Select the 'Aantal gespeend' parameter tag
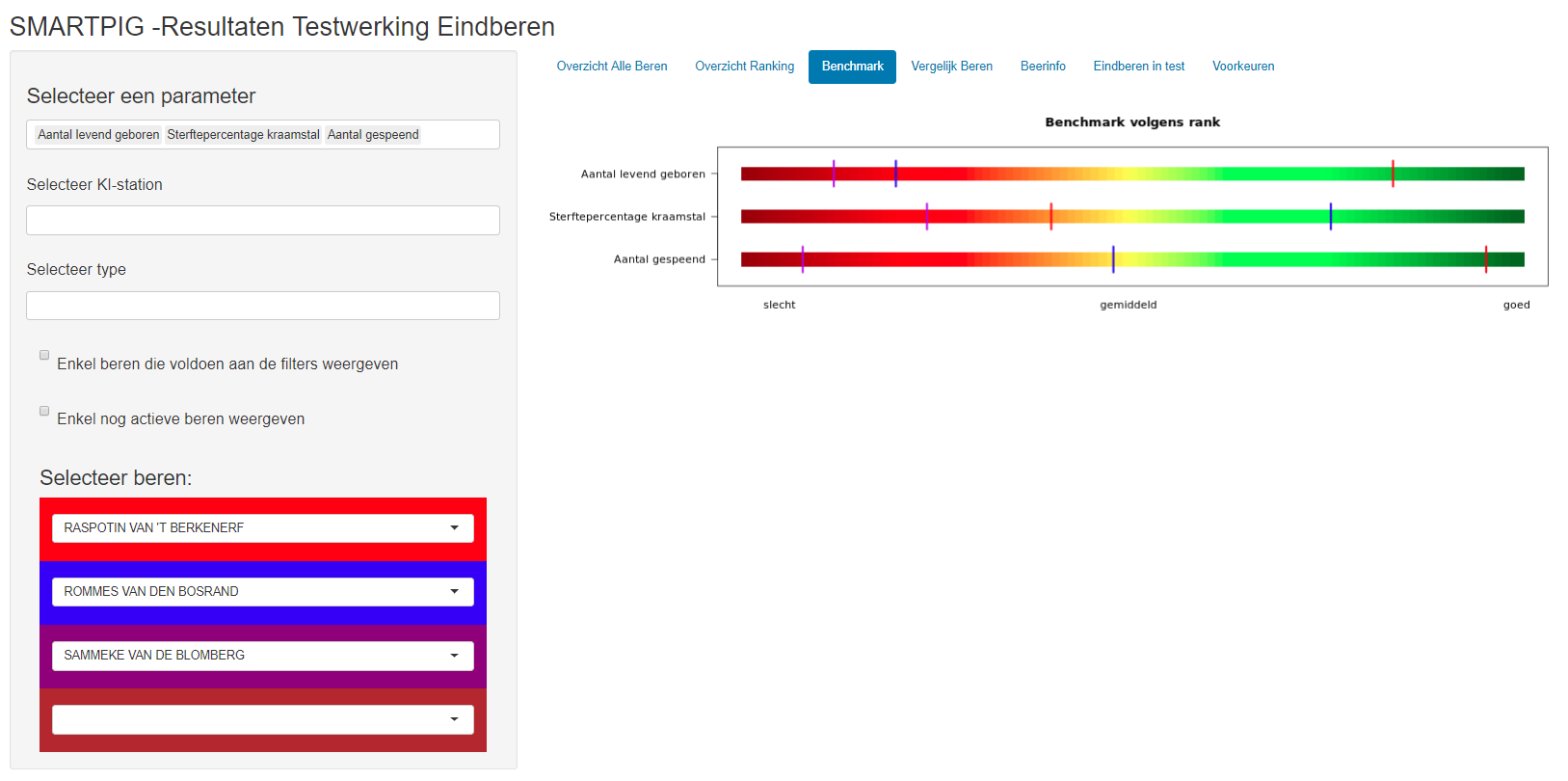Image resolution: width=1568 pixels, height=781 pixels. 373,135
